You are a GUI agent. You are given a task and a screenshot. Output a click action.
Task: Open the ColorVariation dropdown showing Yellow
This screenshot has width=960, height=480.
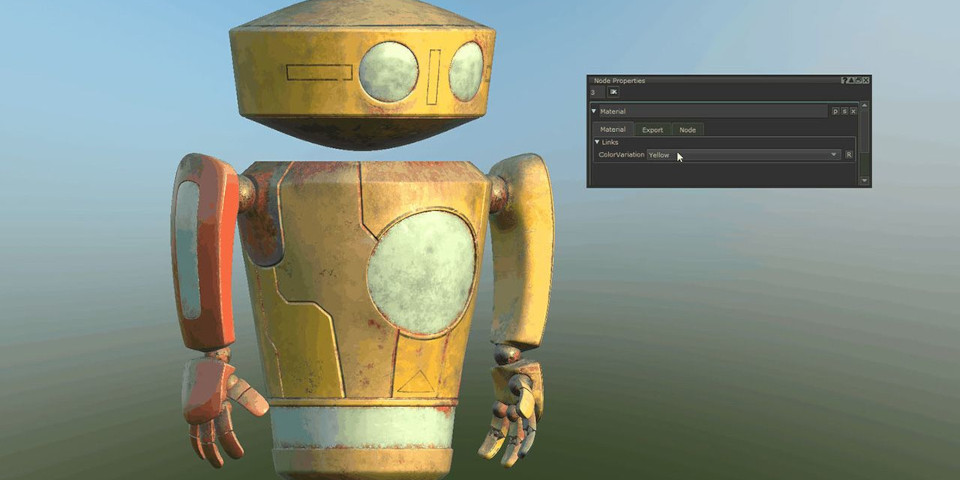[743, 155]
